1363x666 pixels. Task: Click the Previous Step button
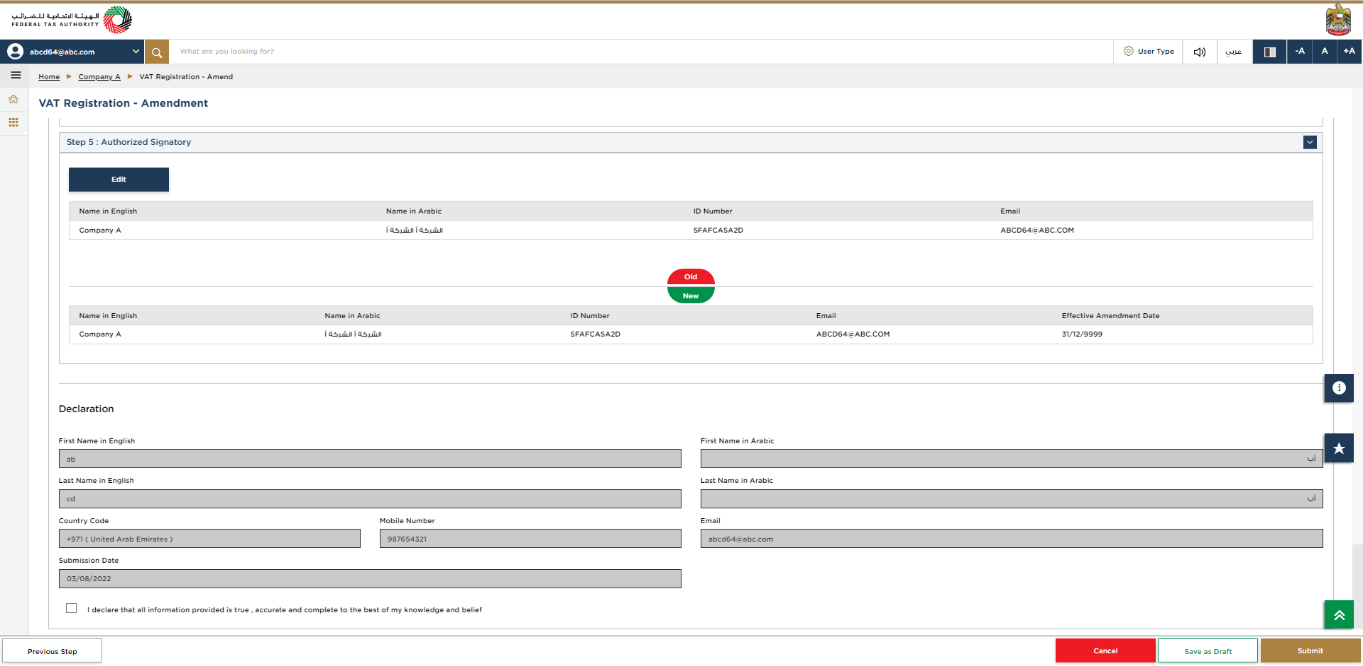(52, 651)
